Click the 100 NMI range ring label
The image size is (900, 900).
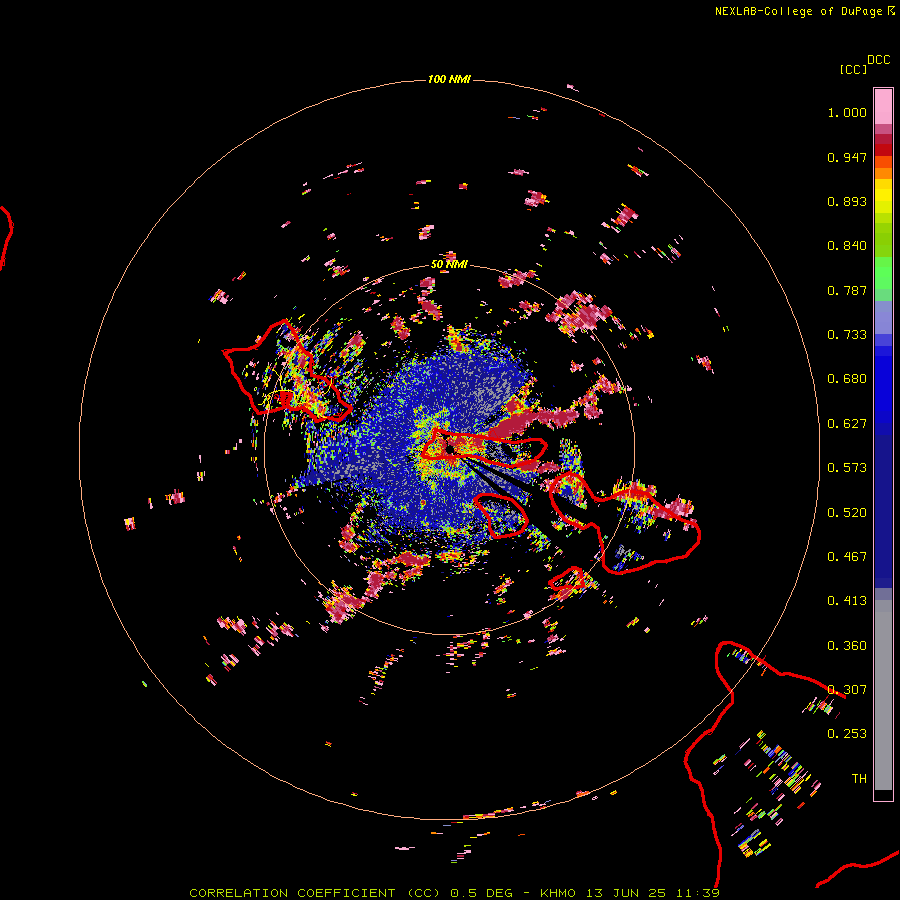pyautogui.click(x=449, y=79)
